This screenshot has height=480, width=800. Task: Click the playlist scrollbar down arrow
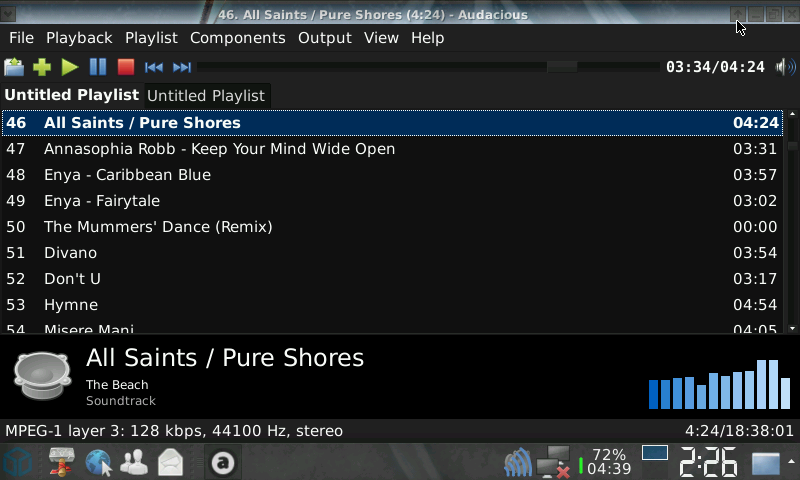793,328
